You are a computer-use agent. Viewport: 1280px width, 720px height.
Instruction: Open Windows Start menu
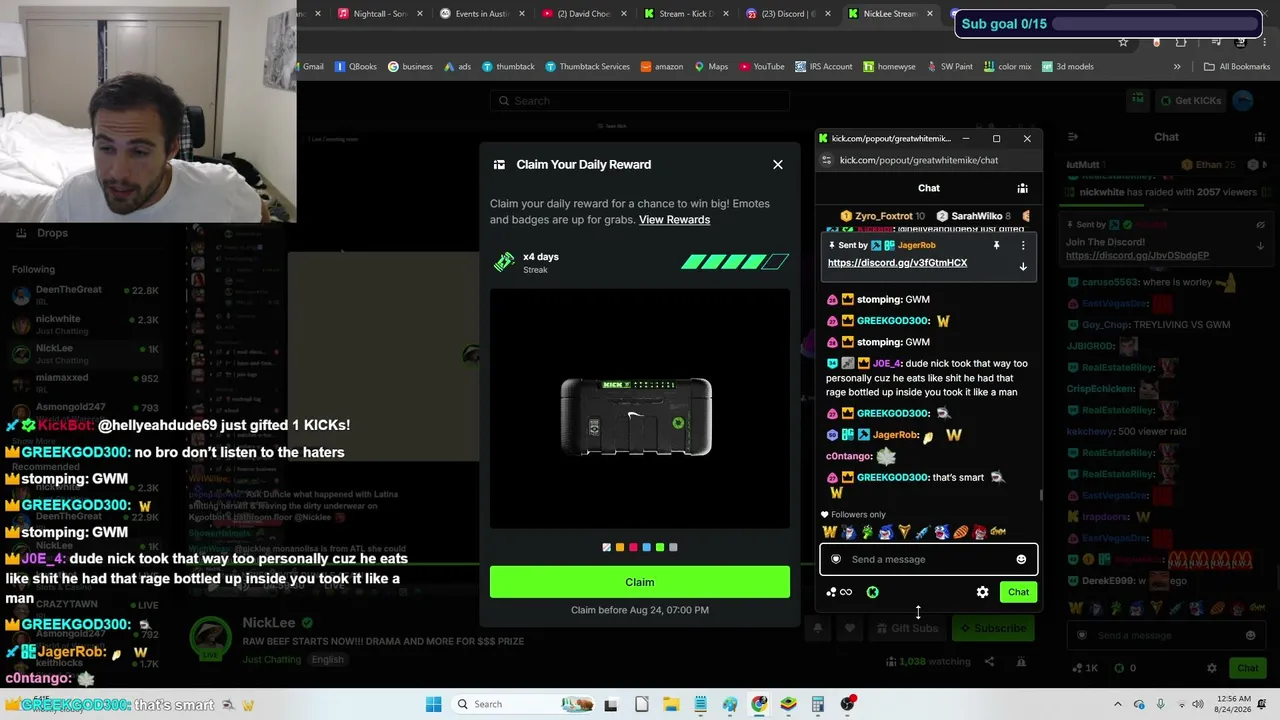pyautogui.click(x=433, y=704)
